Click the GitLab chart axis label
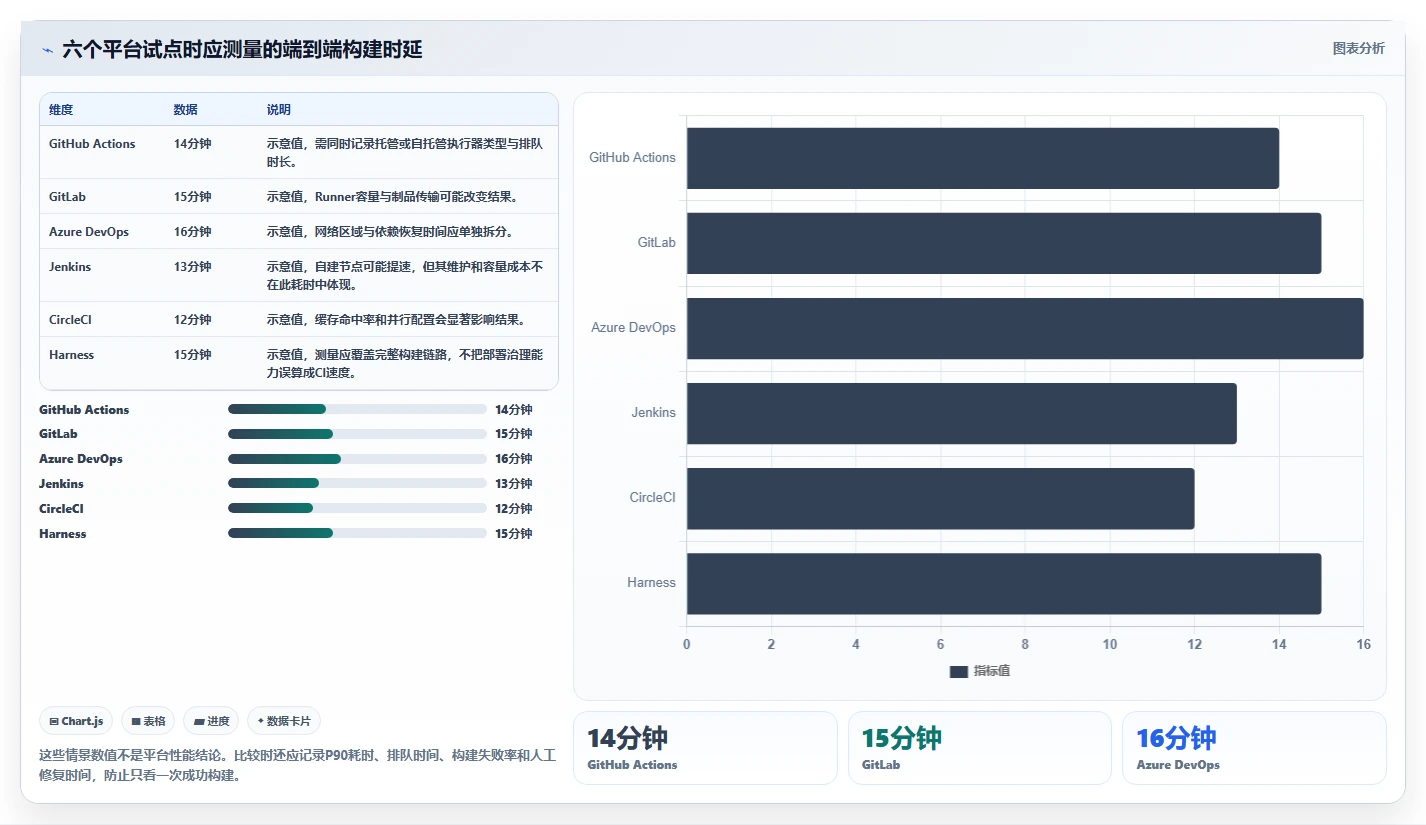This screenshot has height=825, width=1426. point(657,243)
